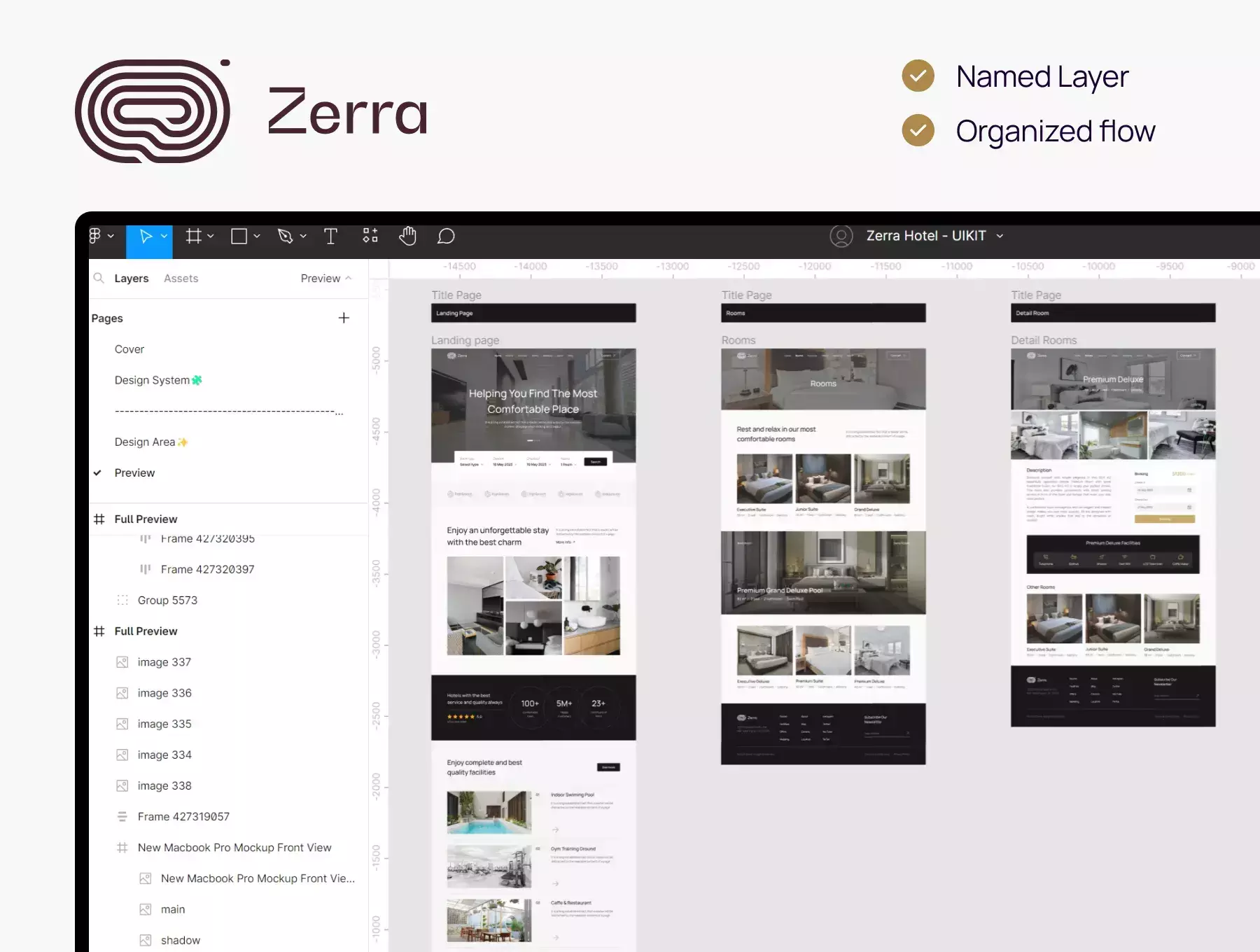Select Group 5573 layer
1260x952 pixels.
coord(167,600)
